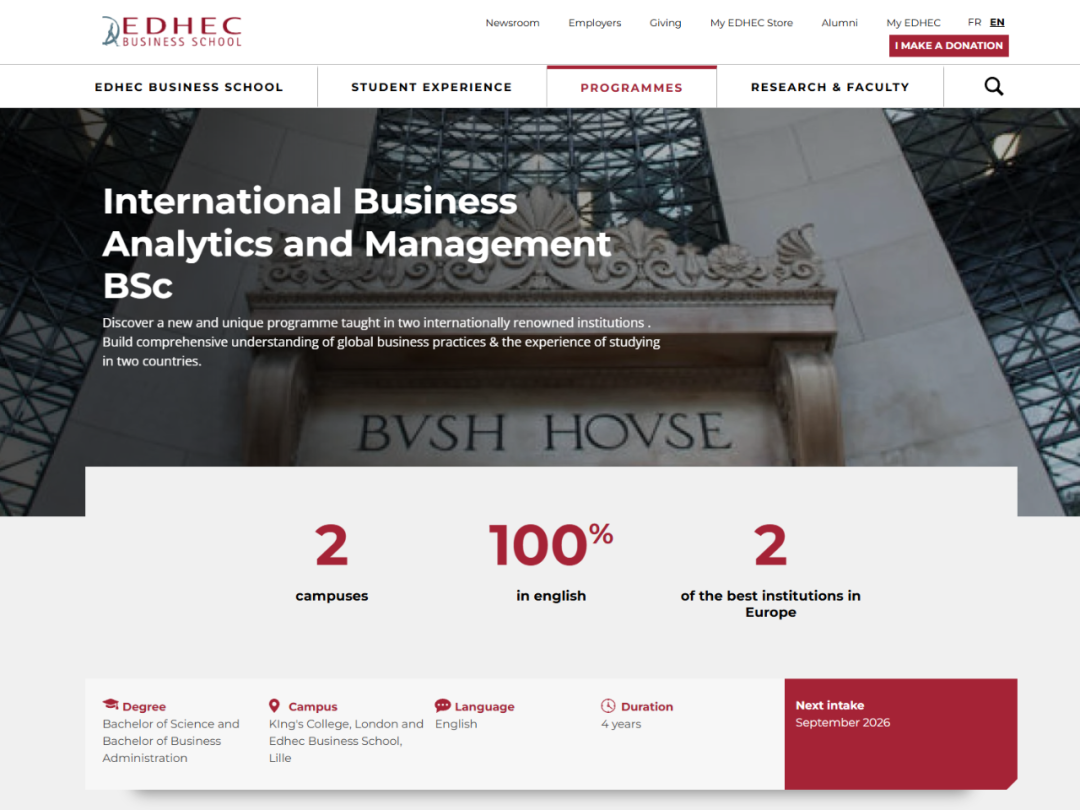Open the Alumni link
1080x810 pixels.
[x=839, y=23]
